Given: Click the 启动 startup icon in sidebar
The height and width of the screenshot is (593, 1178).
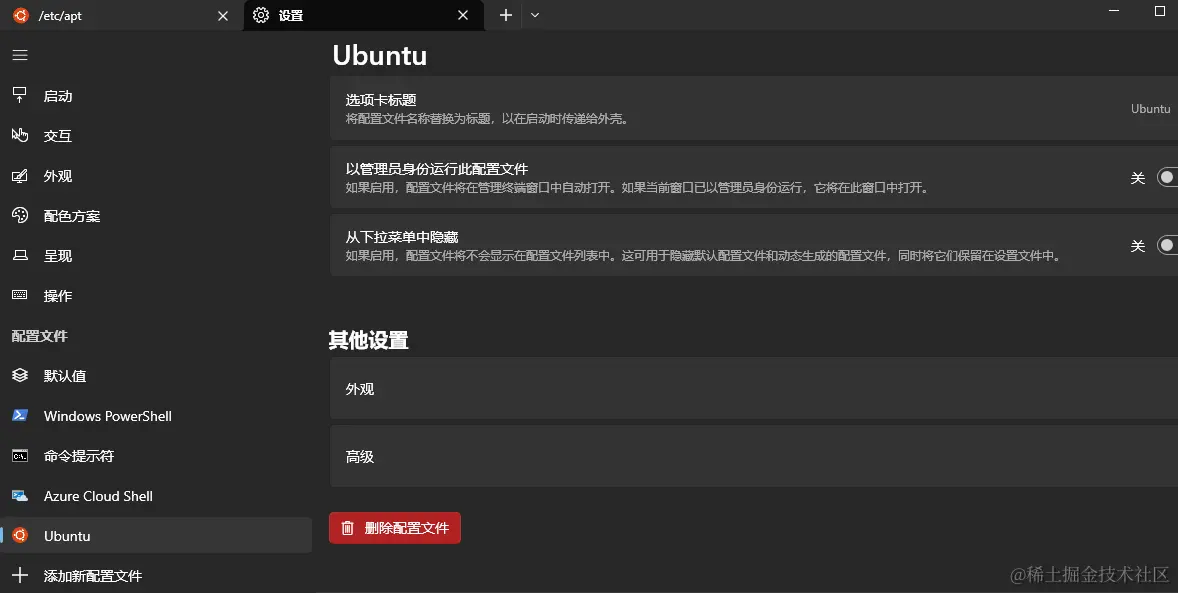Looking at the screenshot, I should pos(20,95).
